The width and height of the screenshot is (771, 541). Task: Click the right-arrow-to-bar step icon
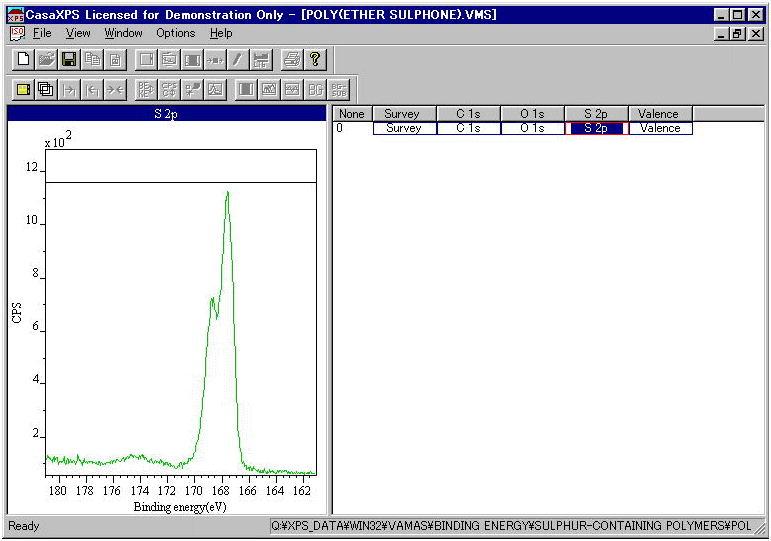(x=69, y=90)
